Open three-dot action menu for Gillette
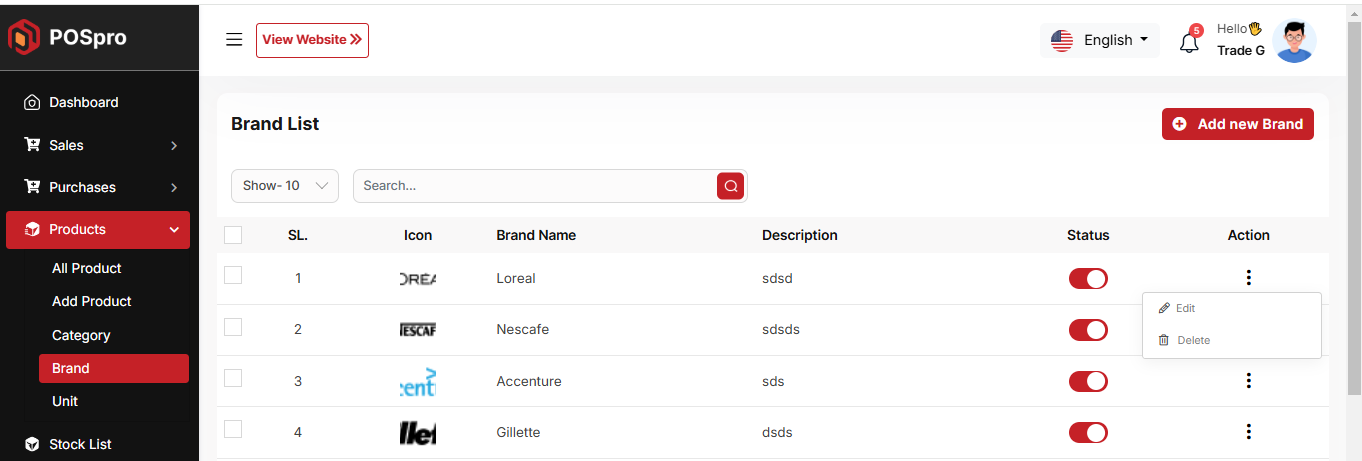Viewport: 1362px width, 461px height. (x=1248, y=432)
